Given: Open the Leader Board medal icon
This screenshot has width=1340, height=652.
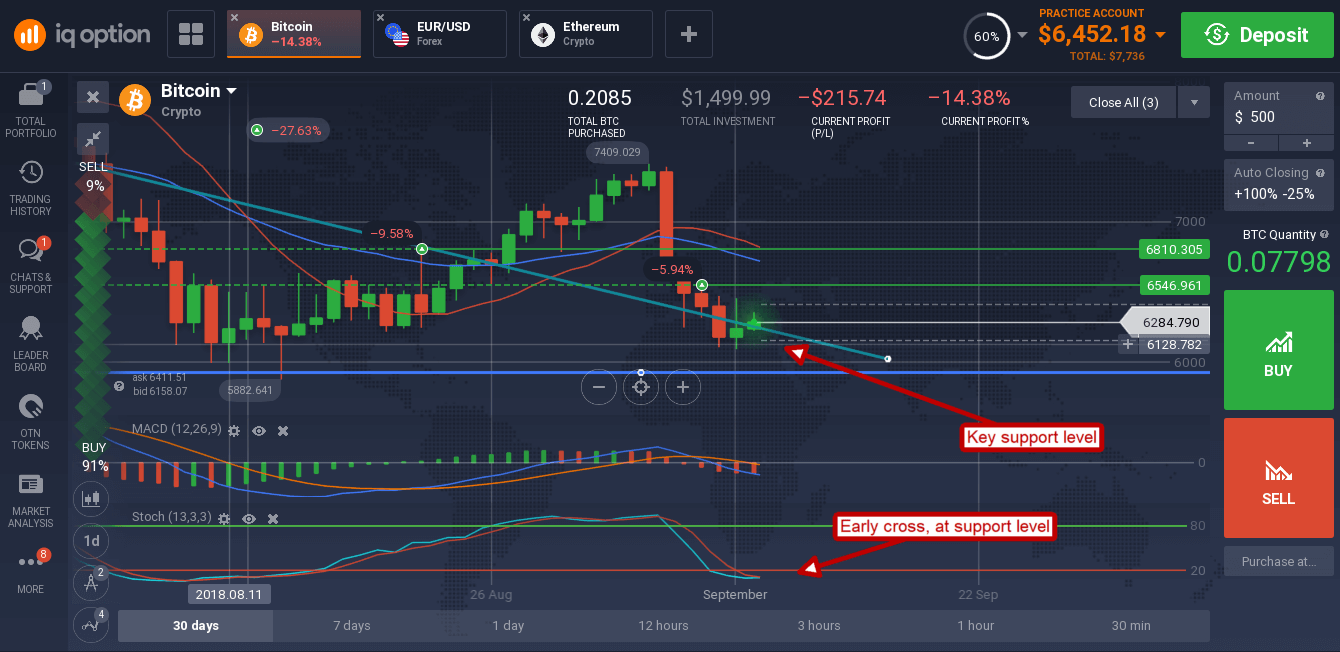Looking at the screenshot, I should pos(31,329).
